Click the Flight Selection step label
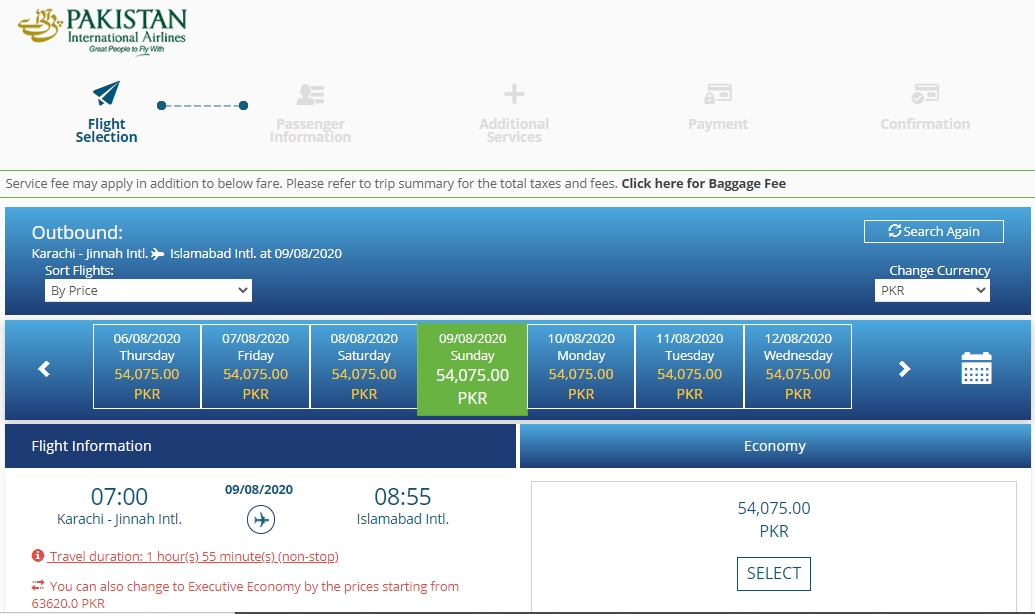 tap(106, 131)
